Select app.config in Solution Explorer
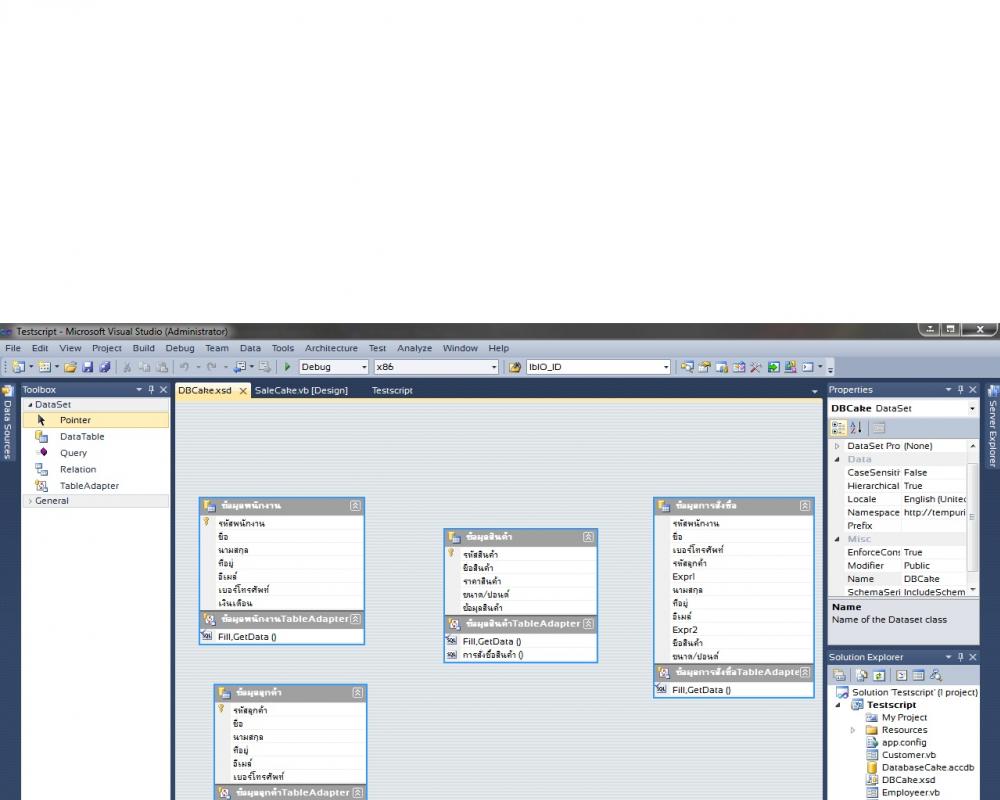1000x800 pixels. tap(904, 743)
